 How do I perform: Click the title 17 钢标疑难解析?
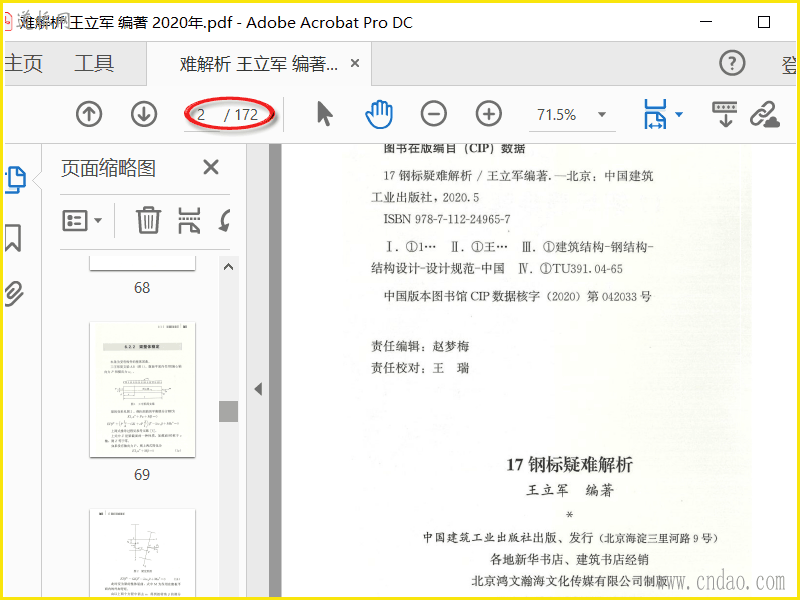pos(569,465)
